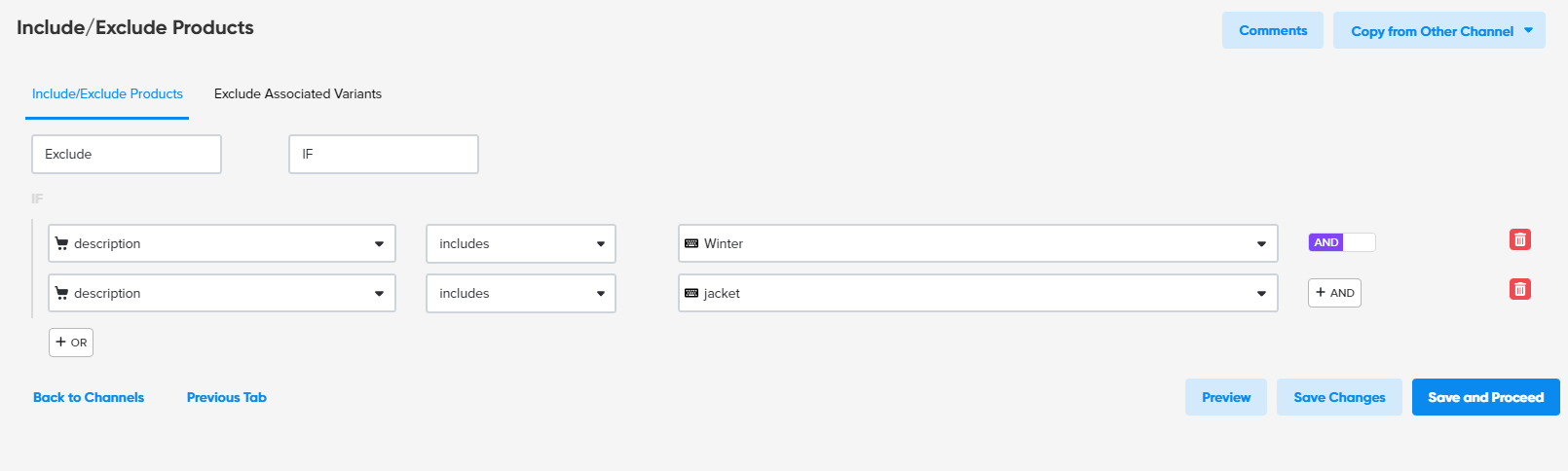Open the Comments panel
The height and width of the screenshot is (471, 1568).
point(1272,31)
